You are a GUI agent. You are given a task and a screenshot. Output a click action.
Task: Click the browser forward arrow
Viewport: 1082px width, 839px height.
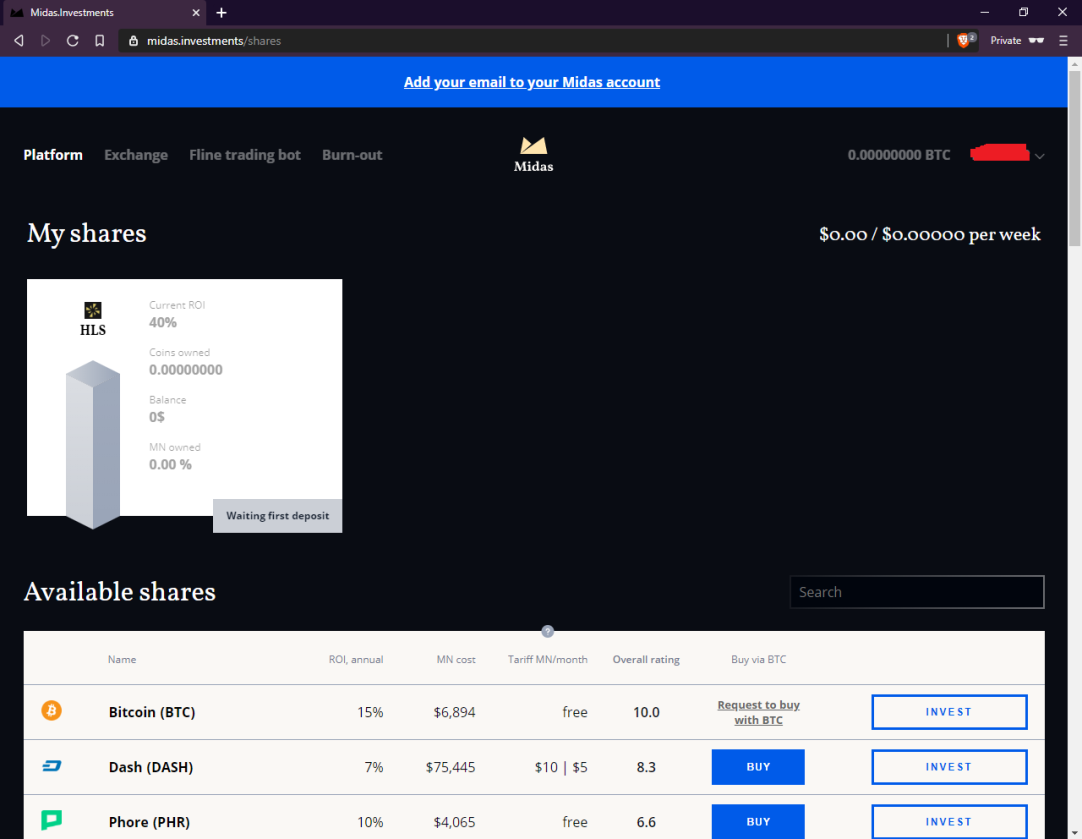coord(46,41)
